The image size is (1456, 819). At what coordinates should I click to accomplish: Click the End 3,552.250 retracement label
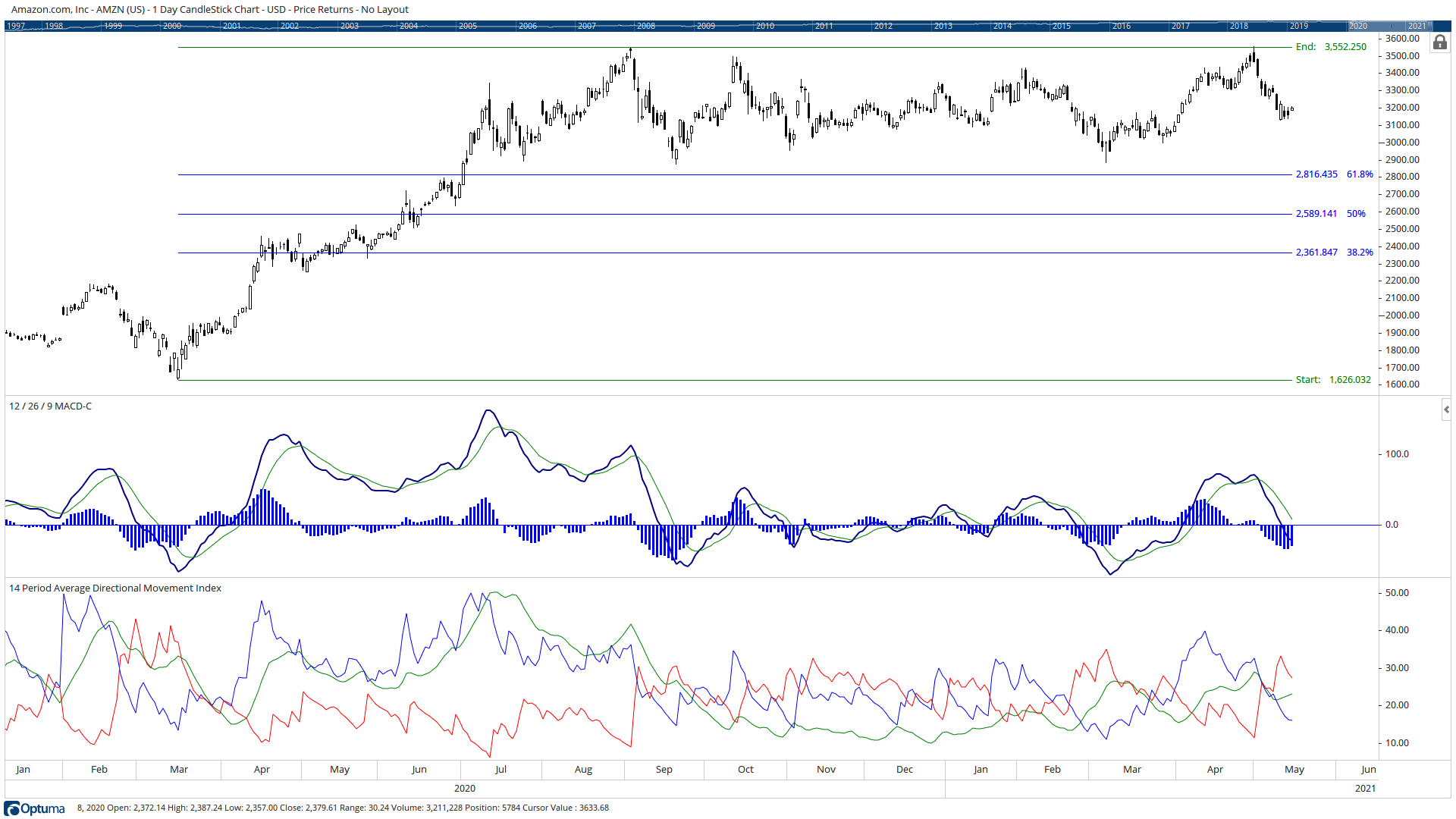point(1331,47)
